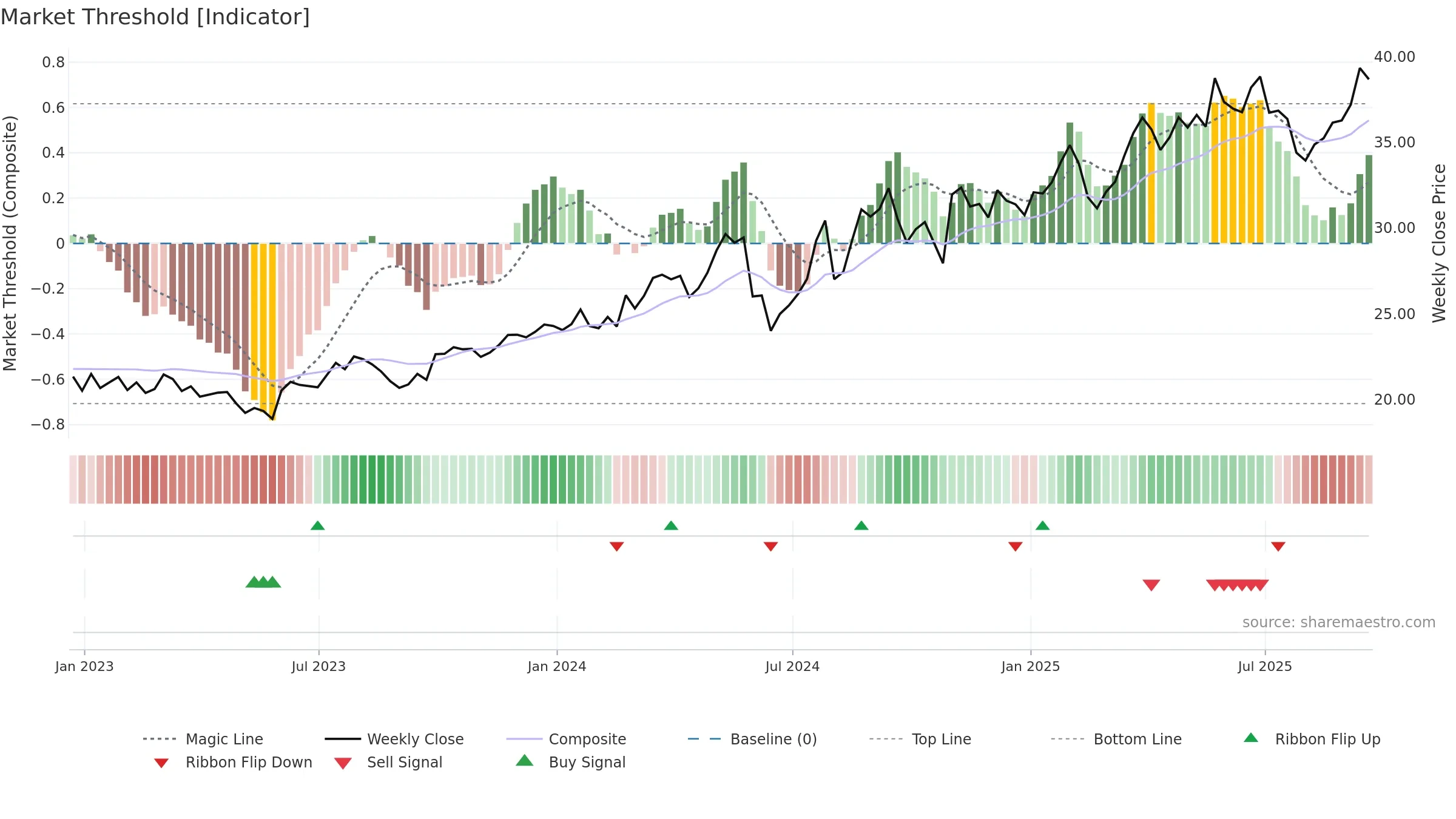
Task: Click the ribbon flip down marker before Jul 2024
Action: 771,547
